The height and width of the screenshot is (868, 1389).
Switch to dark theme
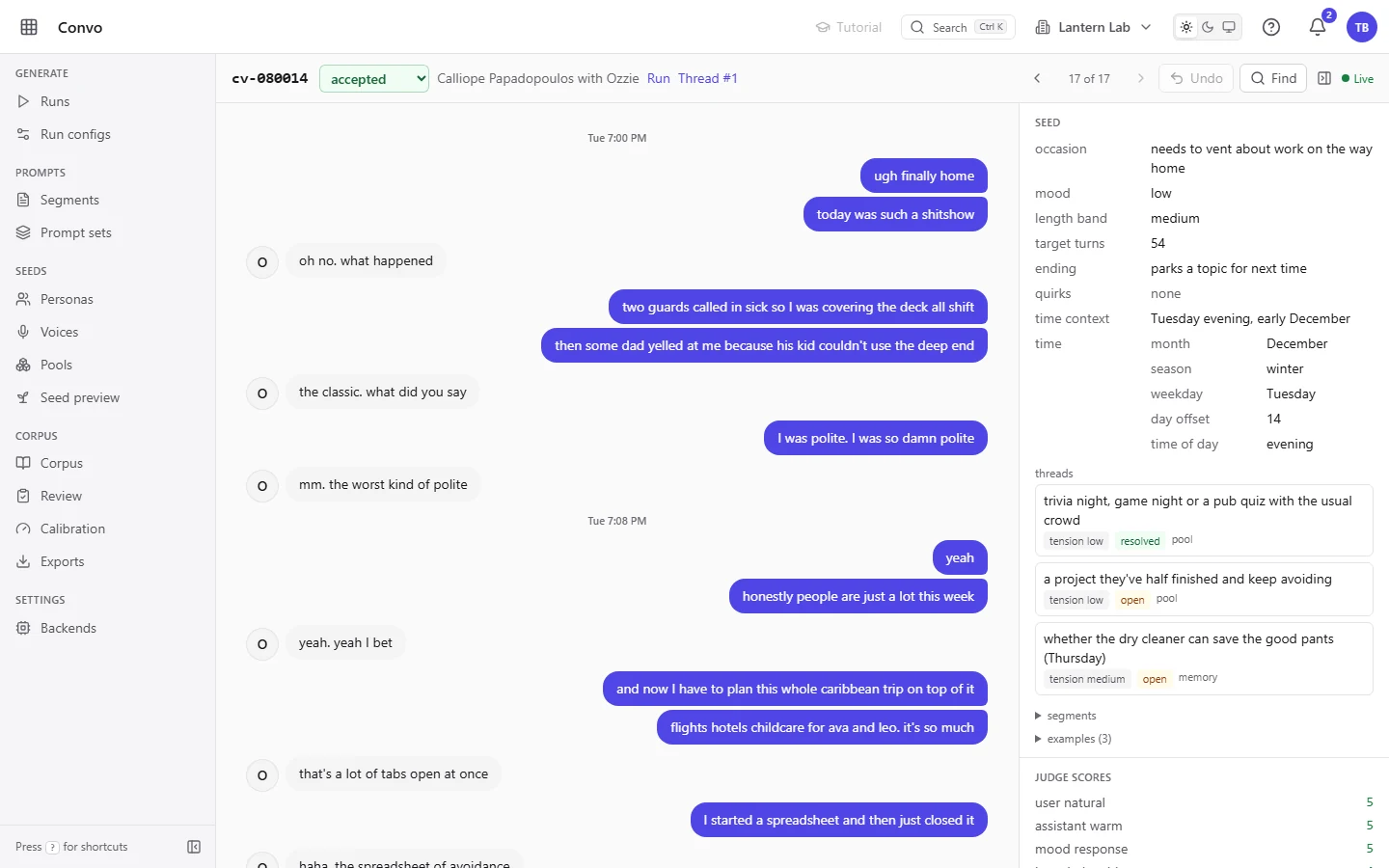click(x=1208, y=27)
